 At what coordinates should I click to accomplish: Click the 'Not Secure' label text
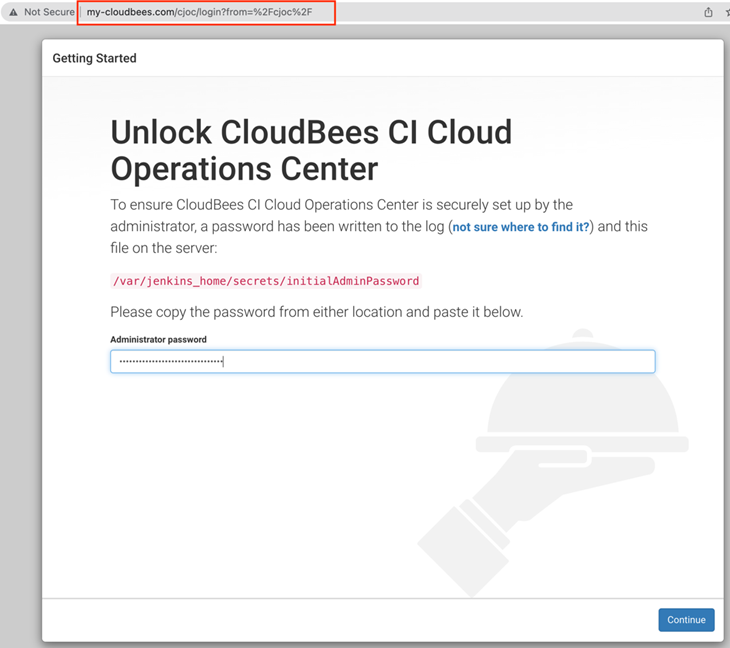(x=49, y=12)
